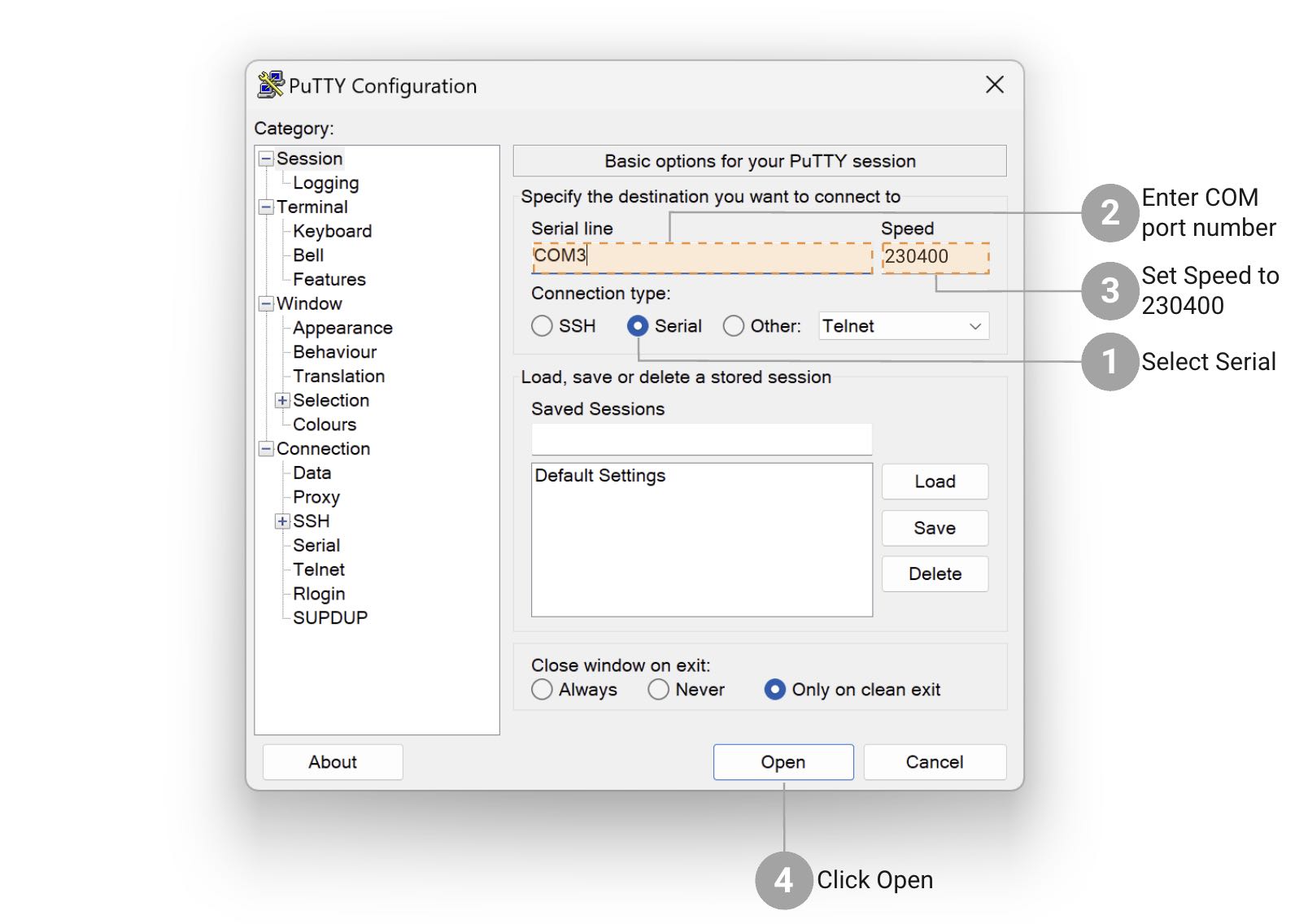
Task: Choose Never for close window on exit
Action: (x=659, y=690)
